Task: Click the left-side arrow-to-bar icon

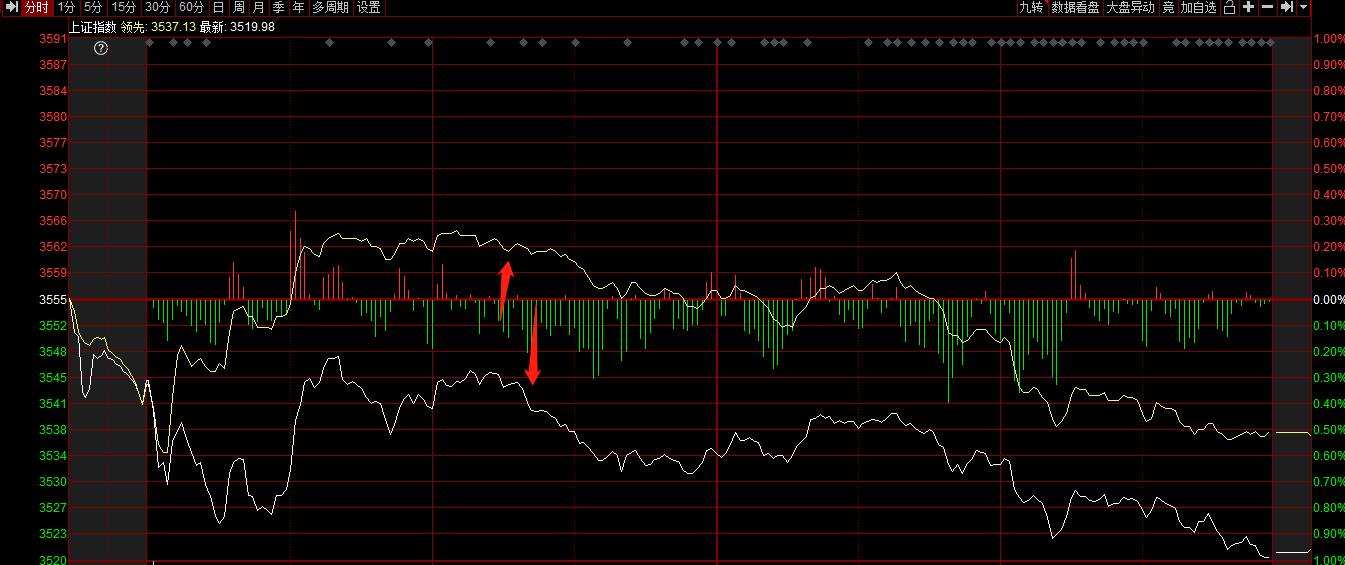Action: click(11, 7)
